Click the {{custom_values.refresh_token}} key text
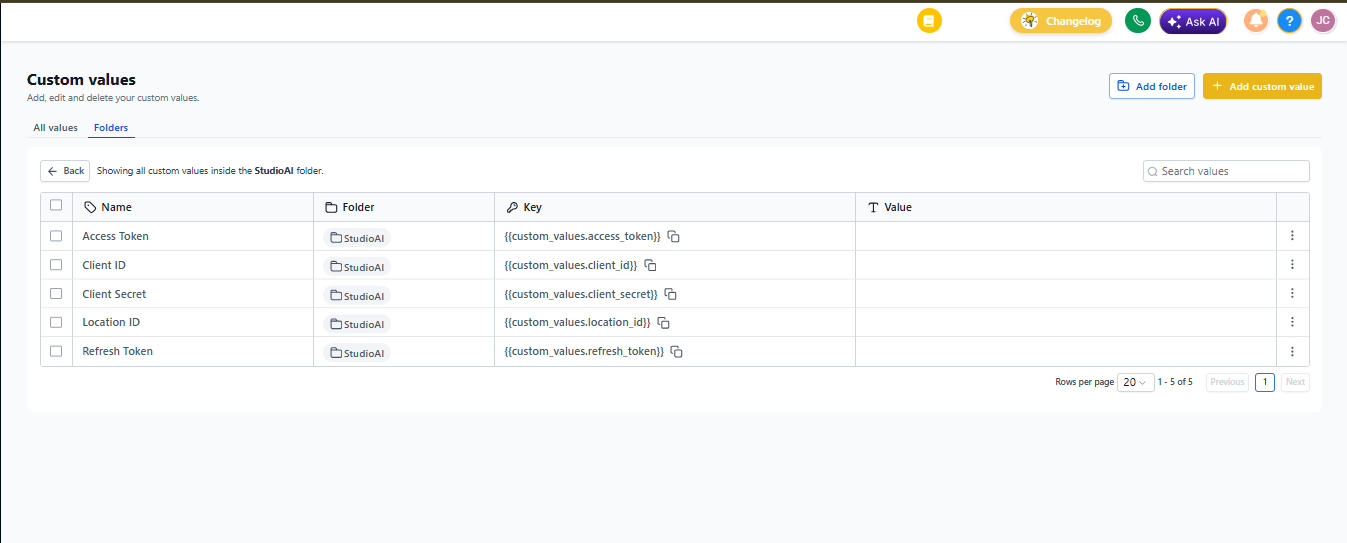1347x543 pixels. click(x=584, y=351)
